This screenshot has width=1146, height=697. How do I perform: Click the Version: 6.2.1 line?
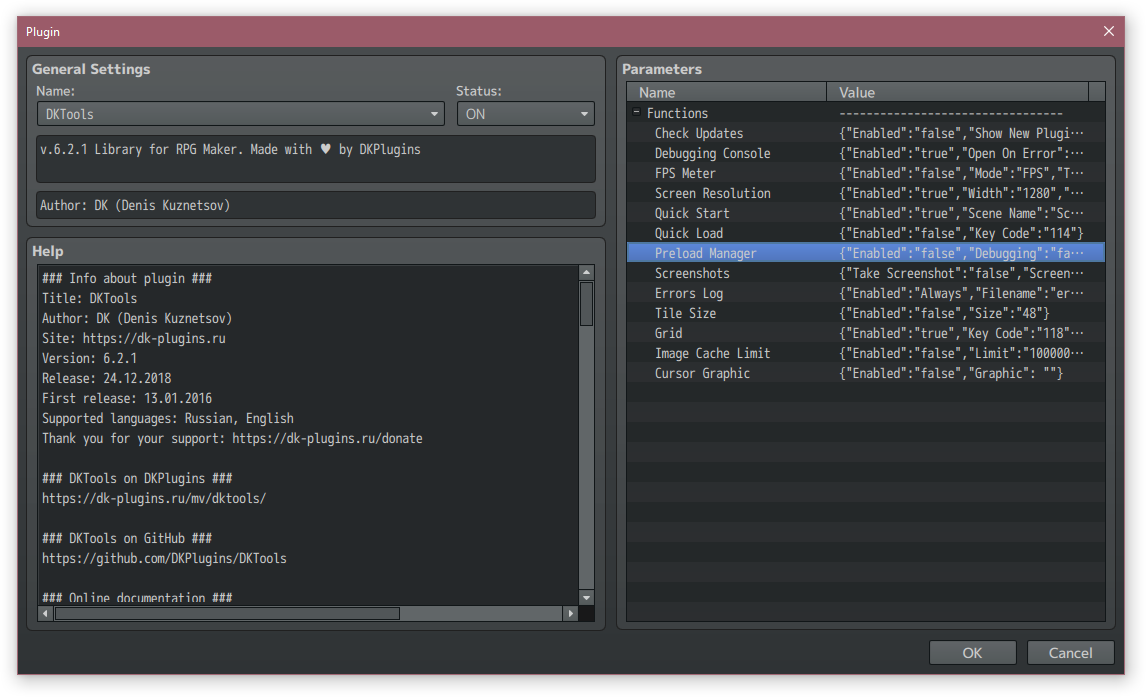(89, 358)
